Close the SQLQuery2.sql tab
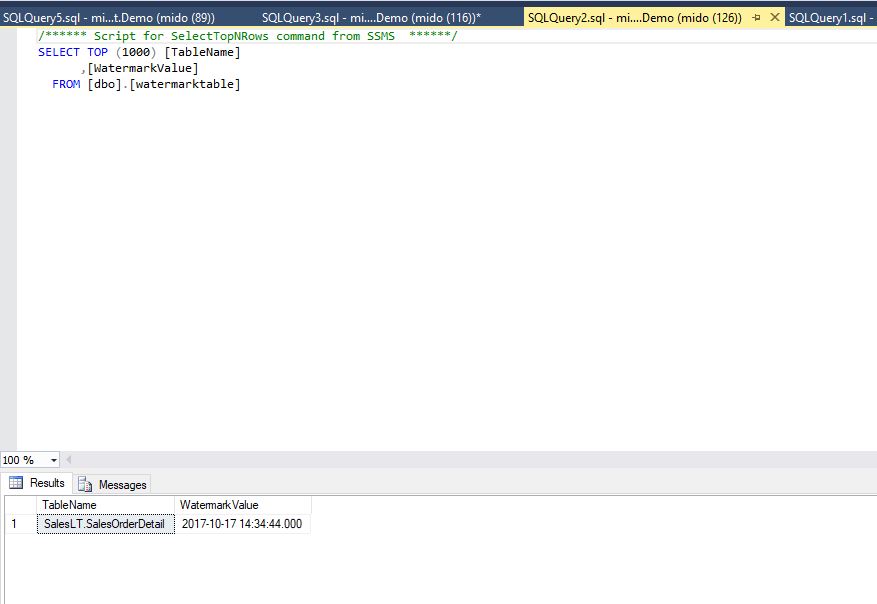The width and height of the screenshot is (877, 604). tap(775, 17)
